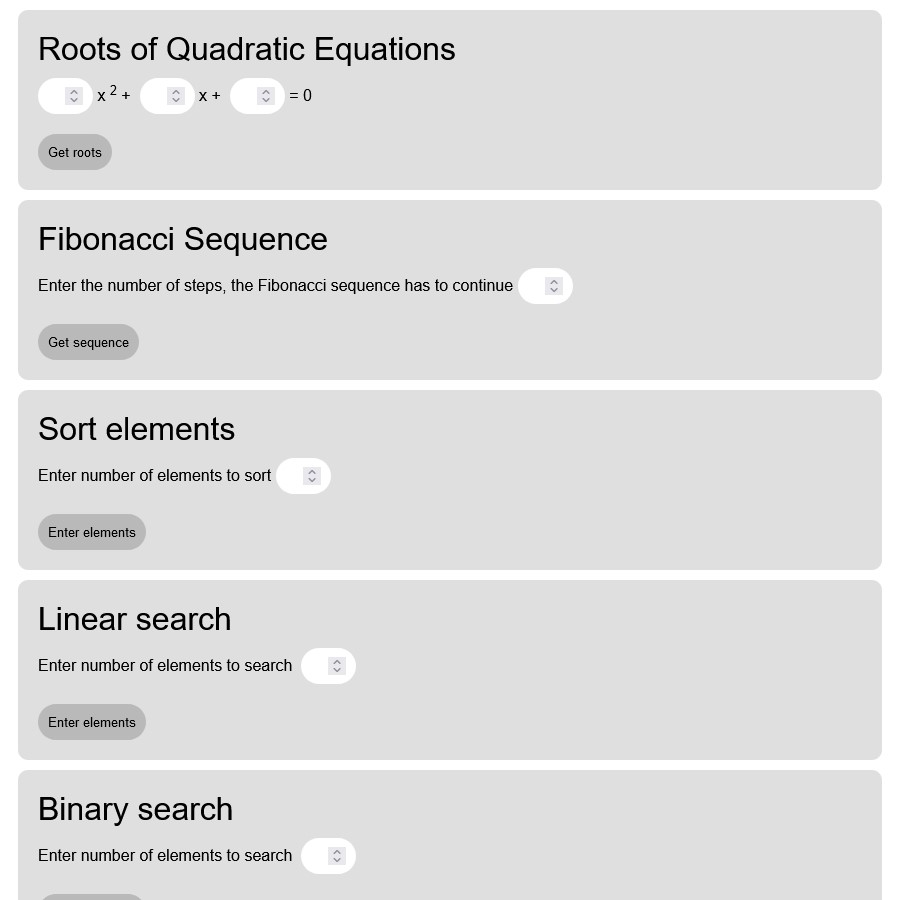The height and width of the screenshot is (900, 900).
Task: Click the Roots of Quadratic Equations heading
Action: [247, 49]
